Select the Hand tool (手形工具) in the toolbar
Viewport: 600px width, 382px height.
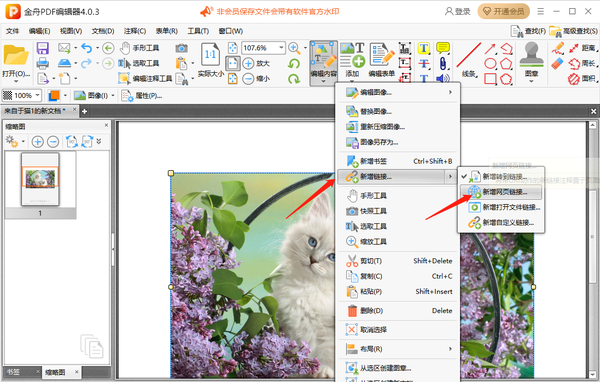point(140,48)
